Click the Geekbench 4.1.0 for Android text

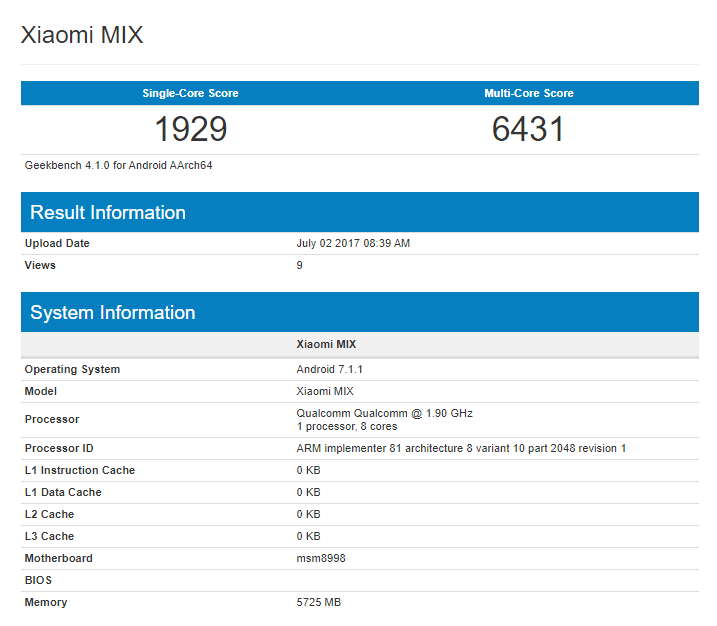[x=118, y=165]
